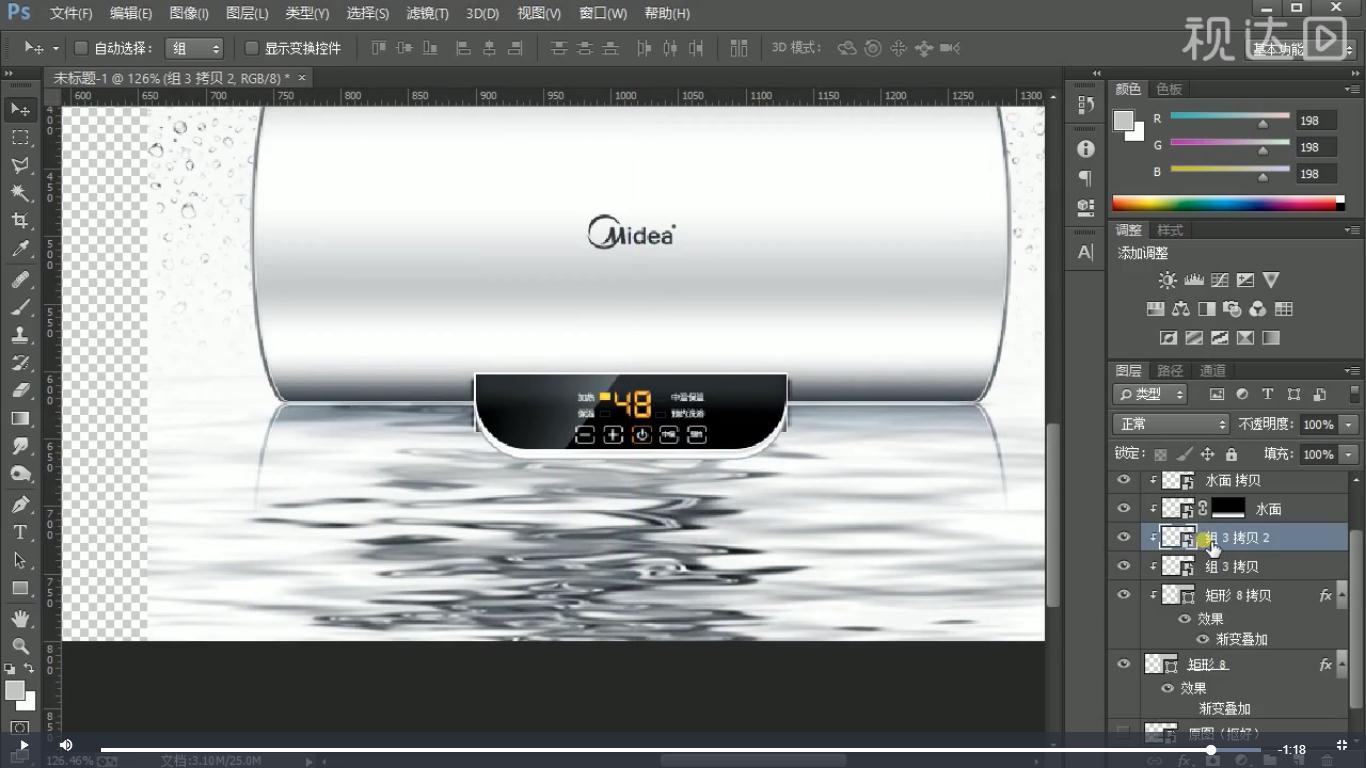Open the 滤镜(T) menu
This screenshot has height=768, width=1366.
(427, 13)
